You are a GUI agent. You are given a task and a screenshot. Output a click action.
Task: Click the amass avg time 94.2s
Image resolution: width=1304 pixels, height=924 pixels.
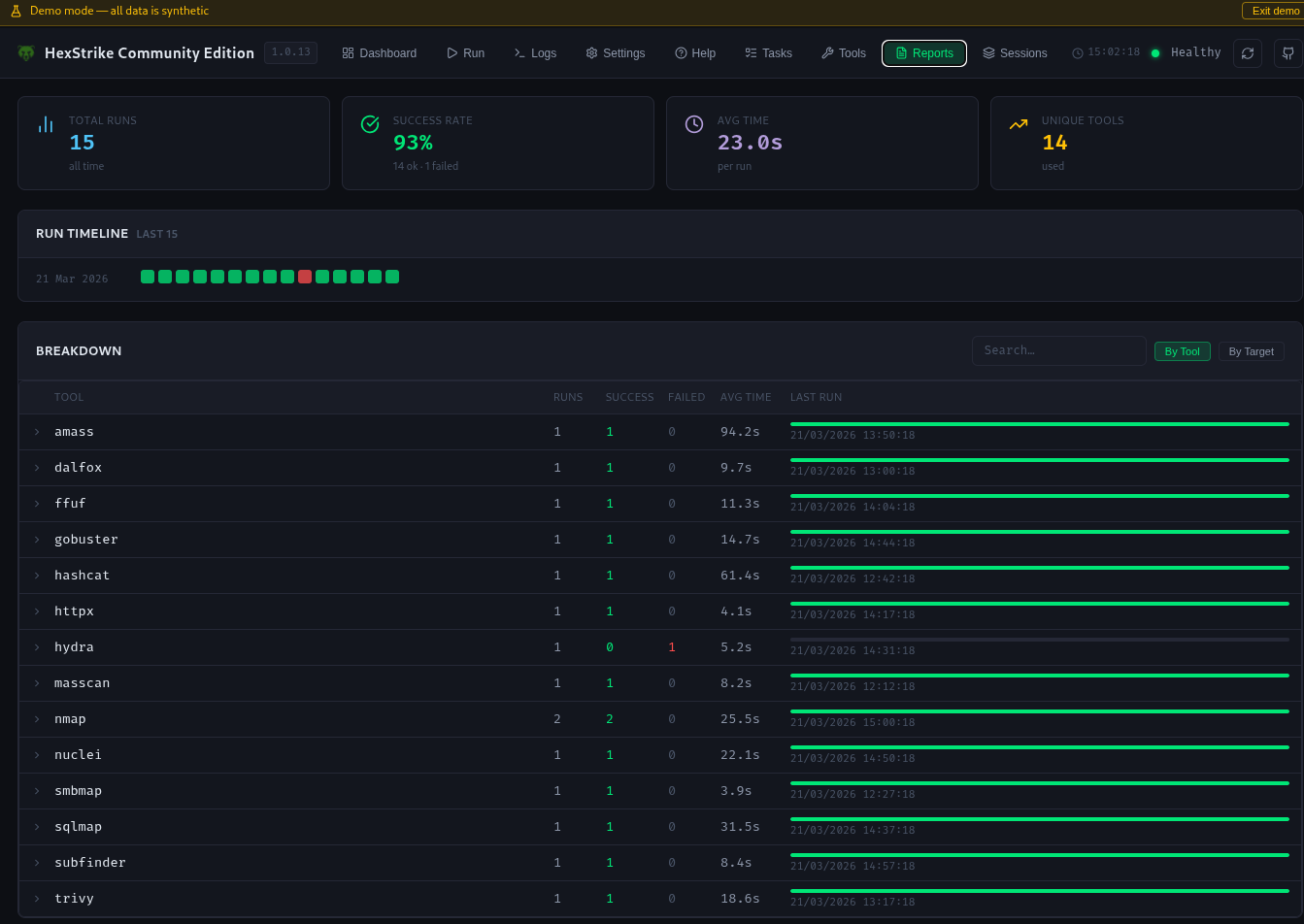pos(740,432)
